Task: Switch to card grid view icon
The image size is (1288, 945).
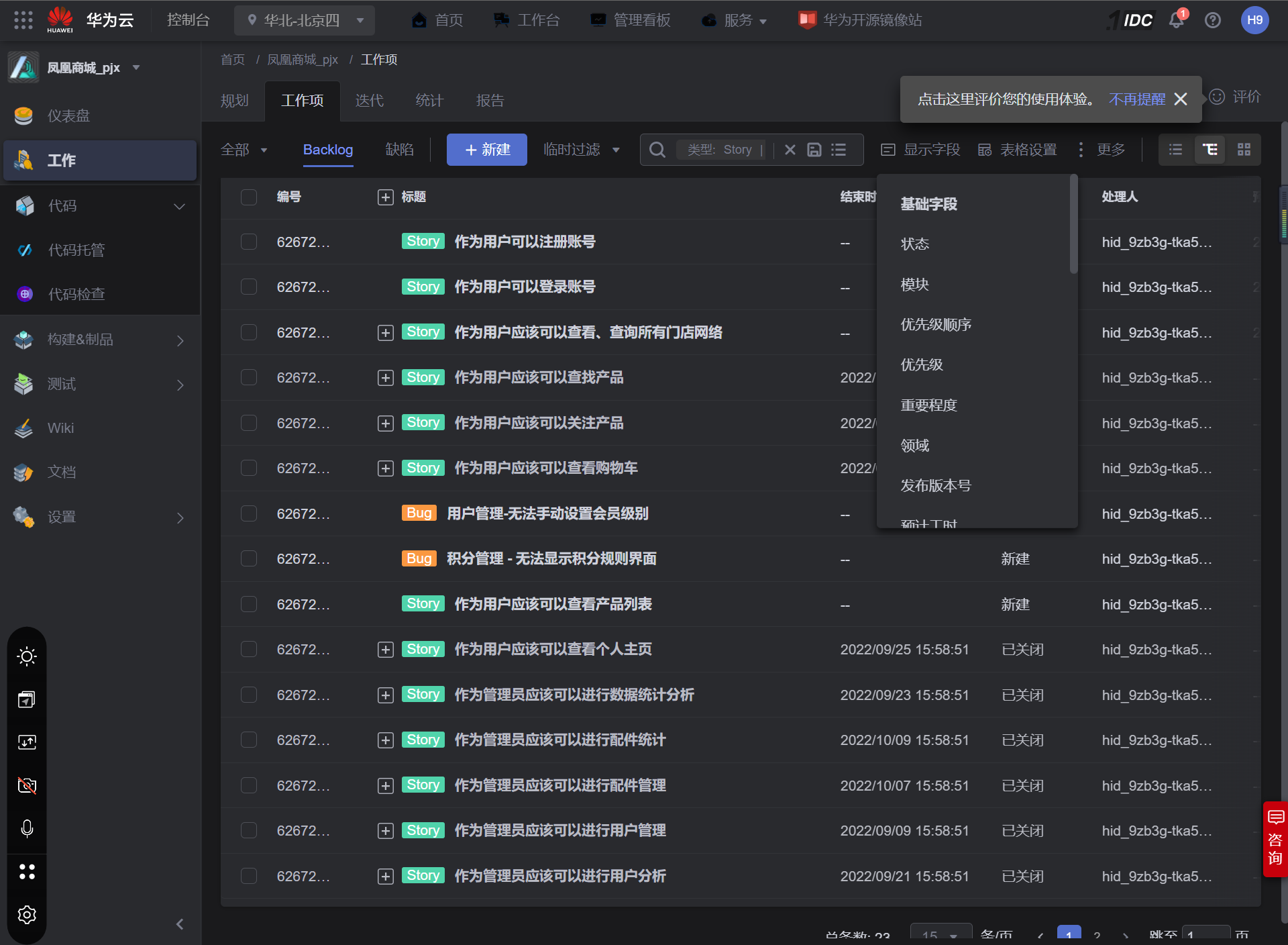Action: point(1244,150)
